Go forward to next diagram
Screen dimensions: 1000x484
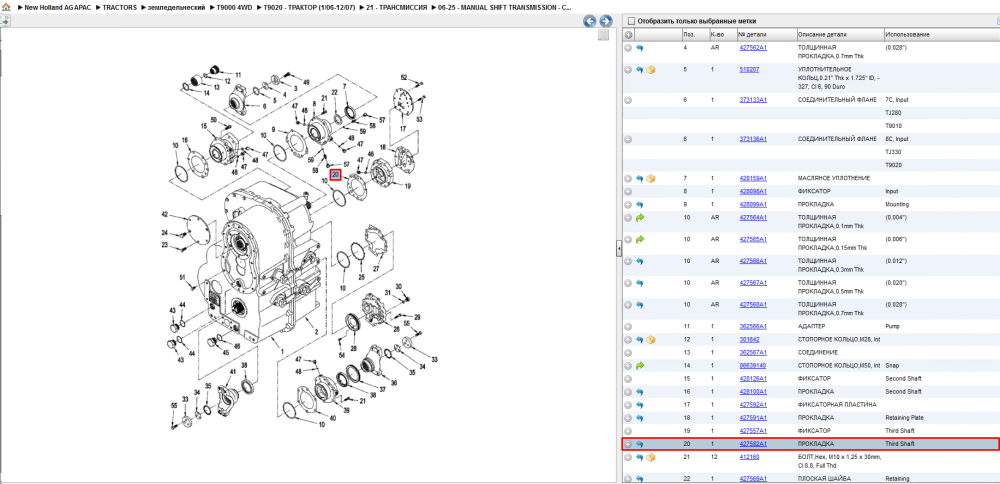606,21
